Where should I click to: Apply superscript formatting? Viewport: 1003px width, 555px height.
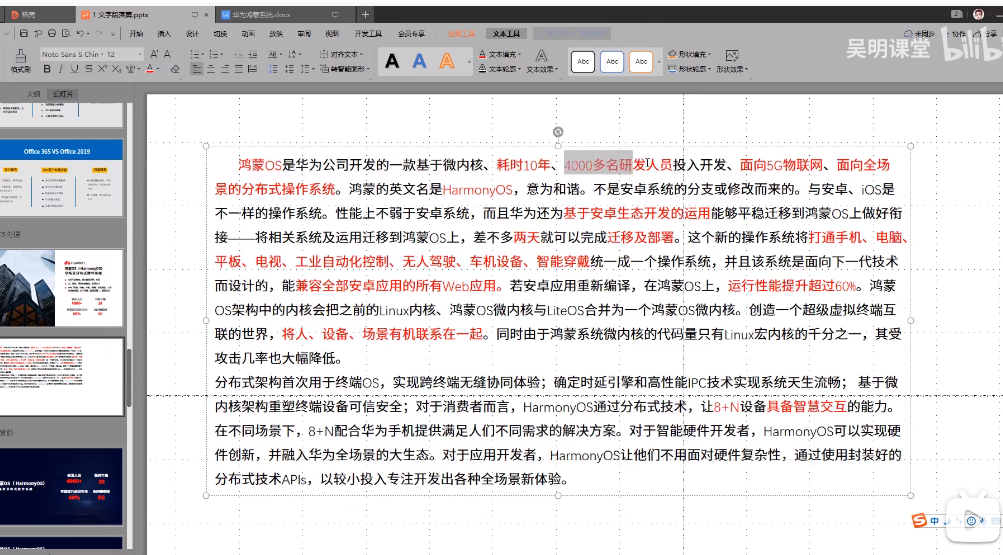(102, 69)
